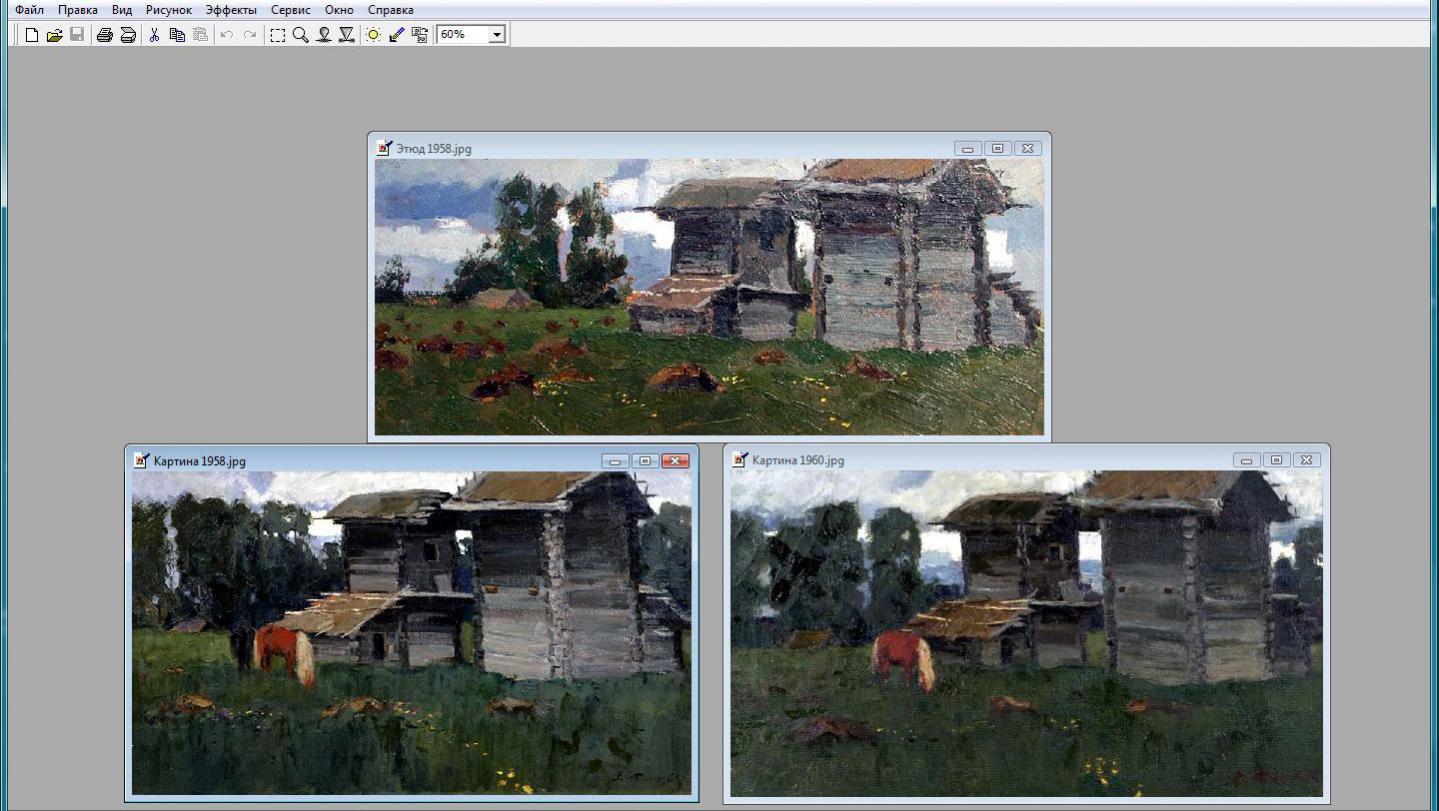Open the Правка menu
1439x811 pixels.
coord(78,10)
